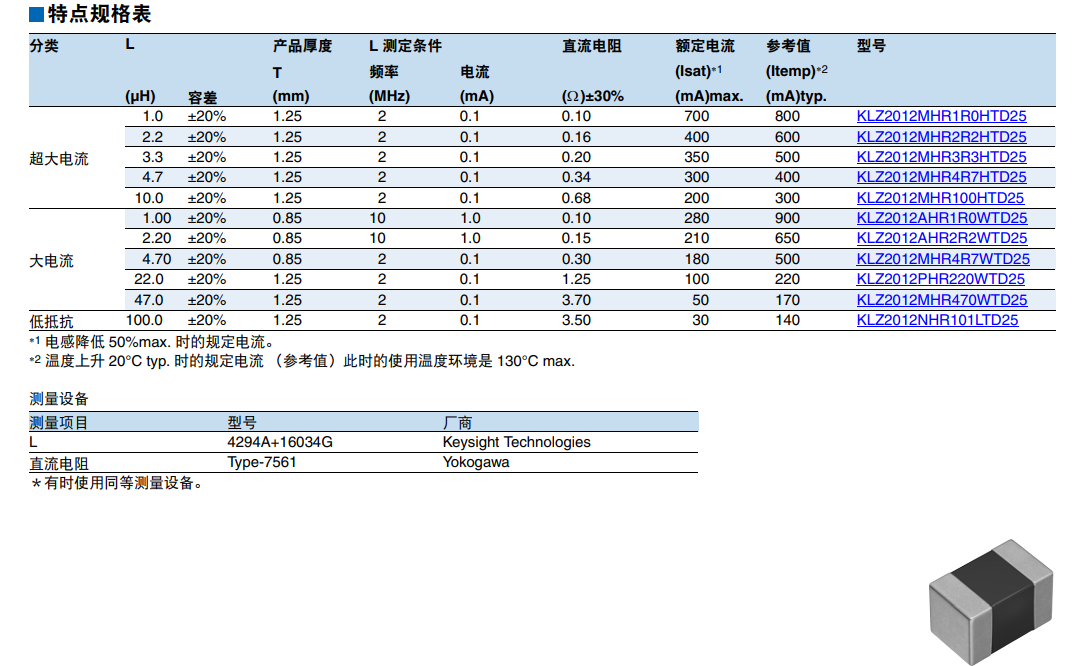Open the KLZ2012MHR100HTD25 part link
This screenshot has height=666, width=1090.
[940, 198]
